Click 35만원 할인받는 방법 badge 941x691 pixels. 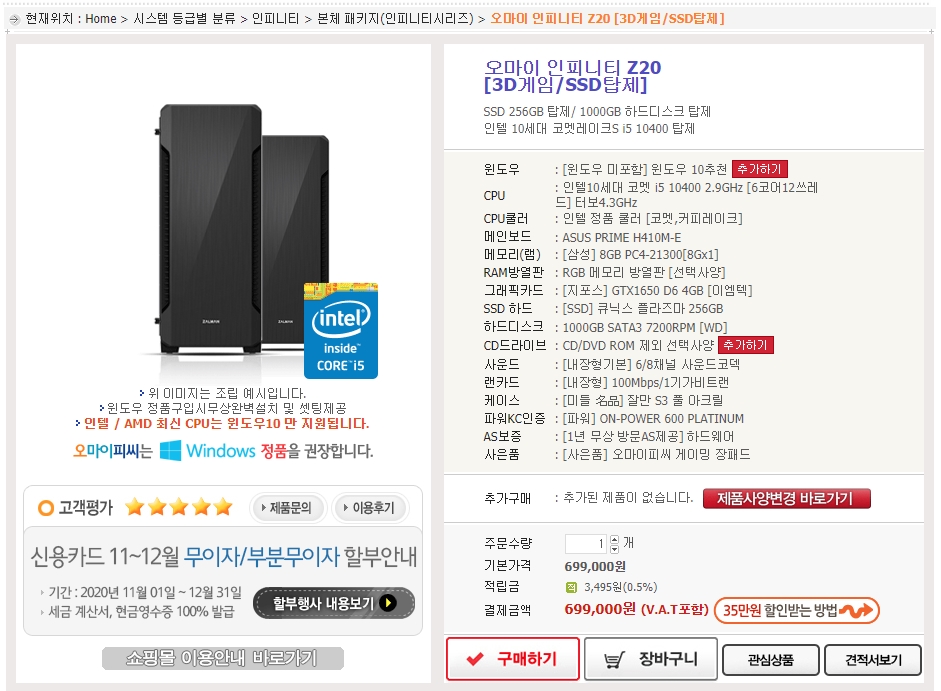click(797, 611)
